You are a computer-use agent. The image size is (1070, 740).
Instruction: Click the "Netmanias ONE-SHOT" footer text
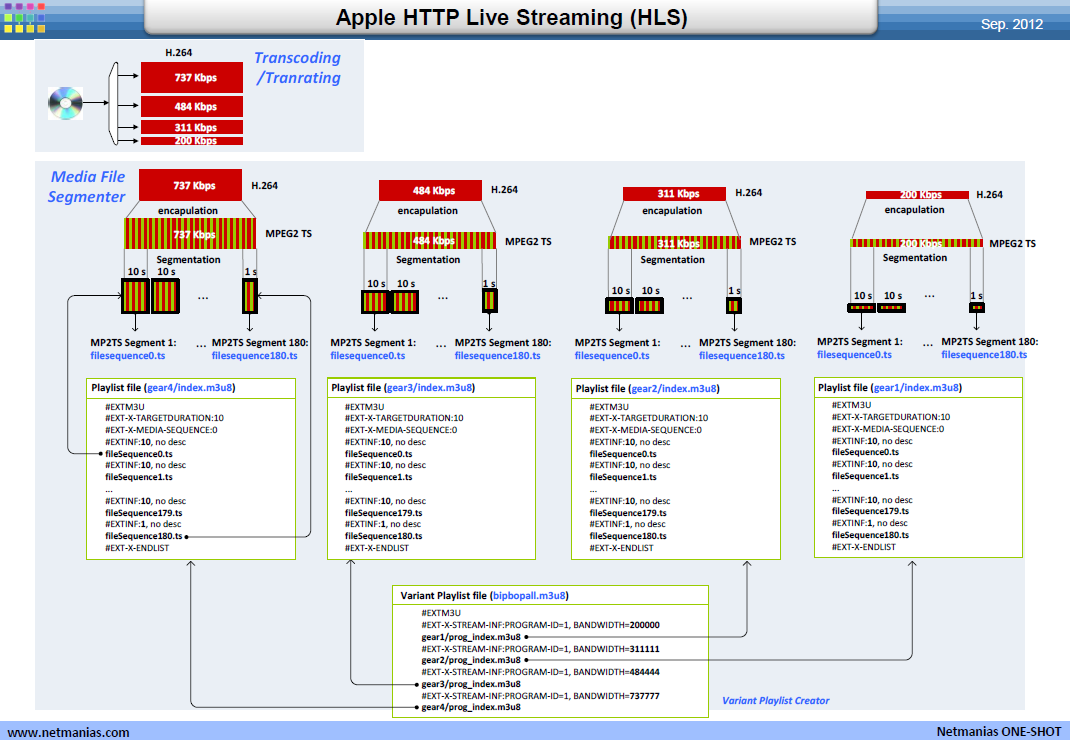(999, 732)
